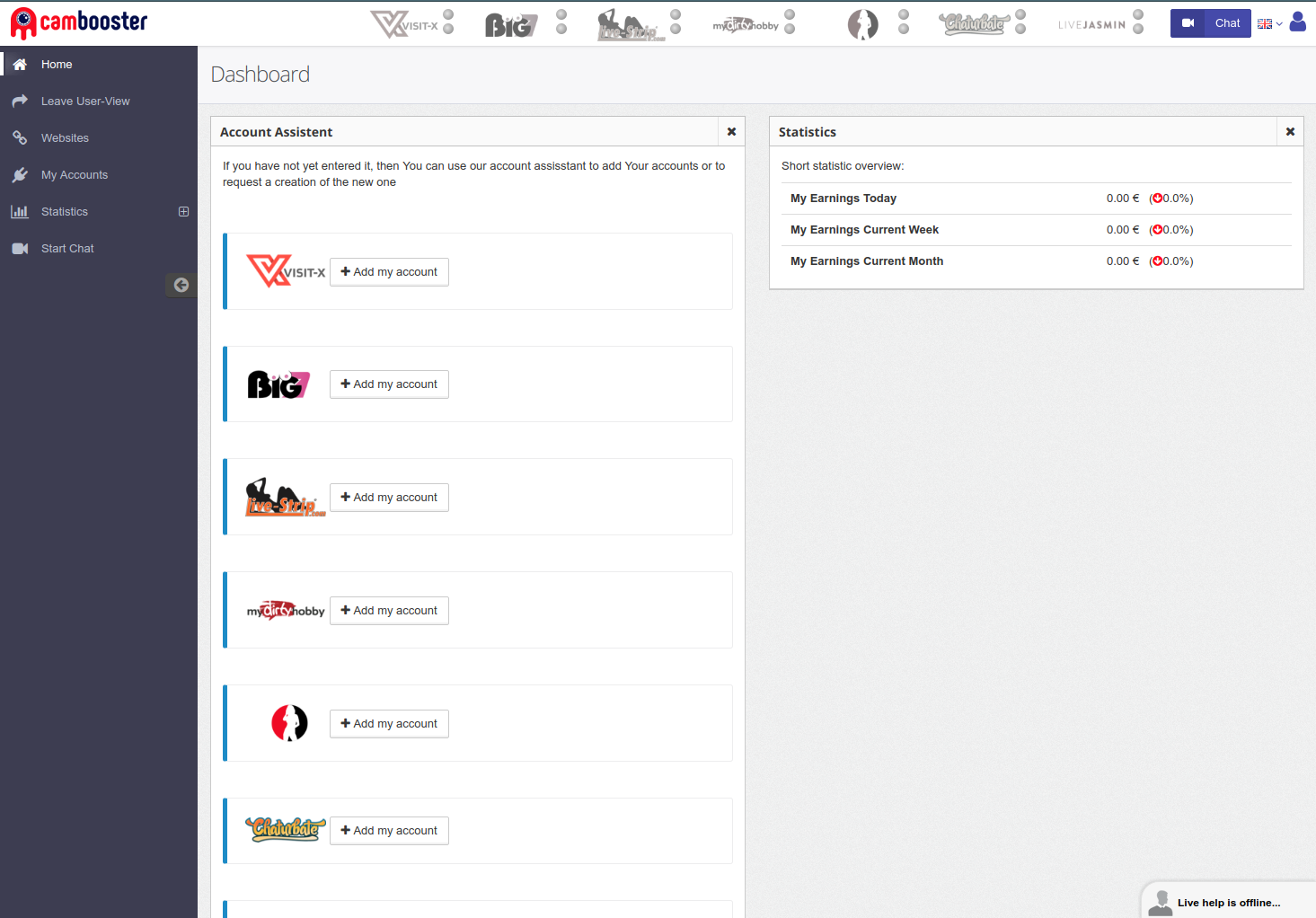This screenshot has height=918, width=1316.
Task: Go to Home in sidebar
Action: click(99, 65)
